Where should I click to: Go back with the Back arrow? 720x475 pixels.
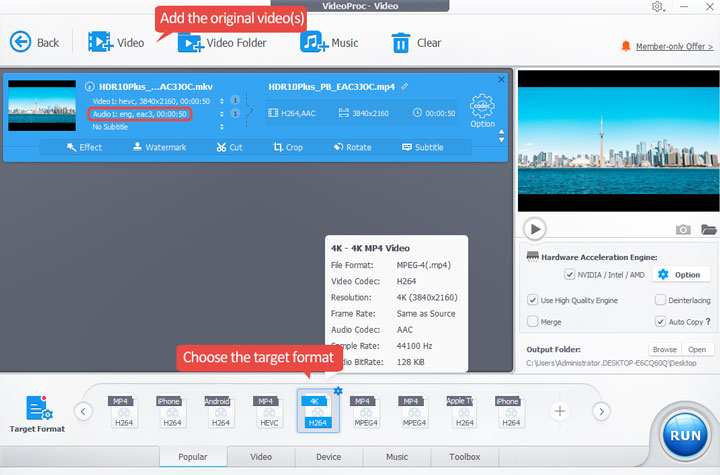[x=34, y=43]
